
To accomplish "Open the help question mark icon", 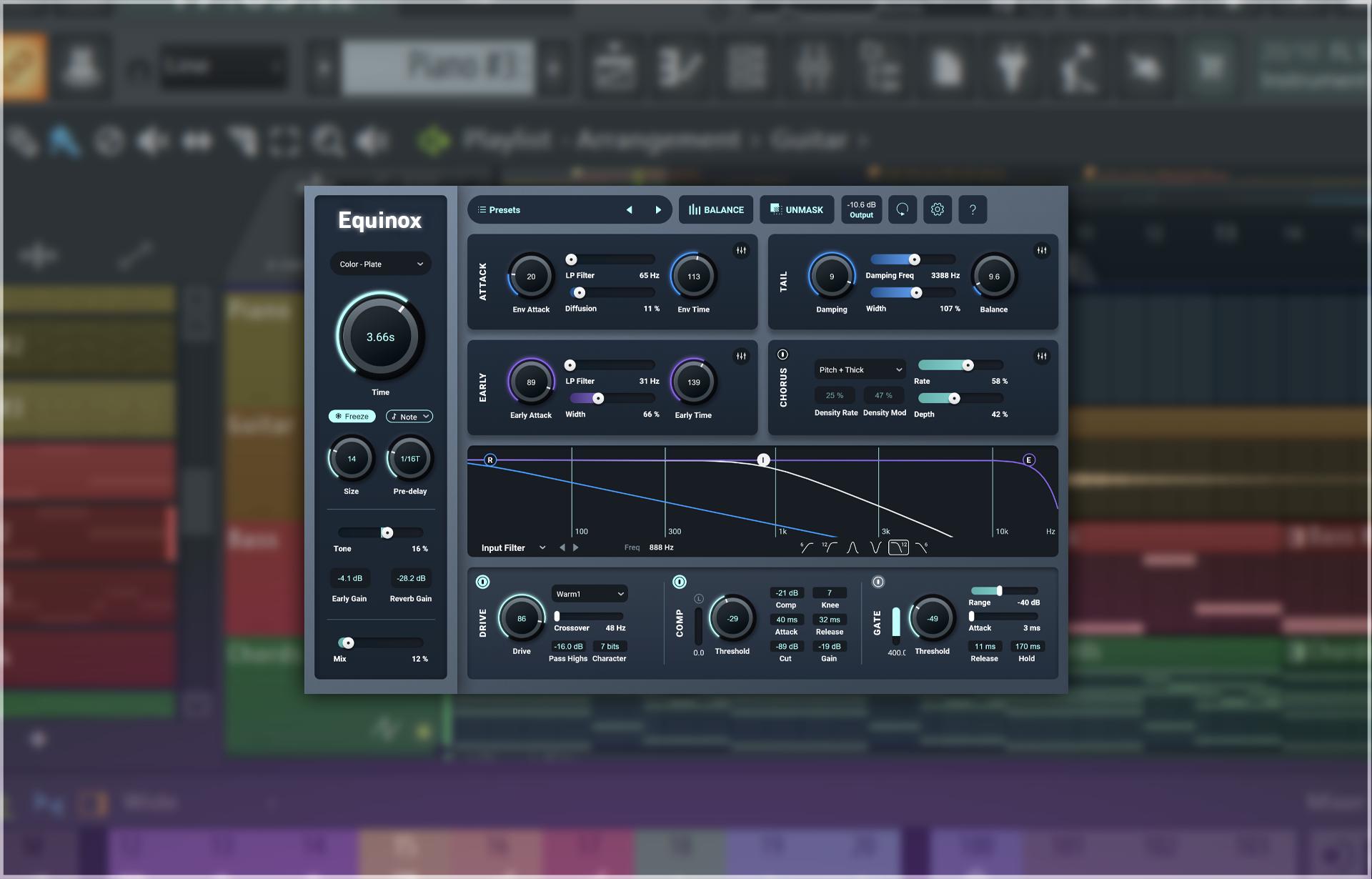I will coord(973,209).
